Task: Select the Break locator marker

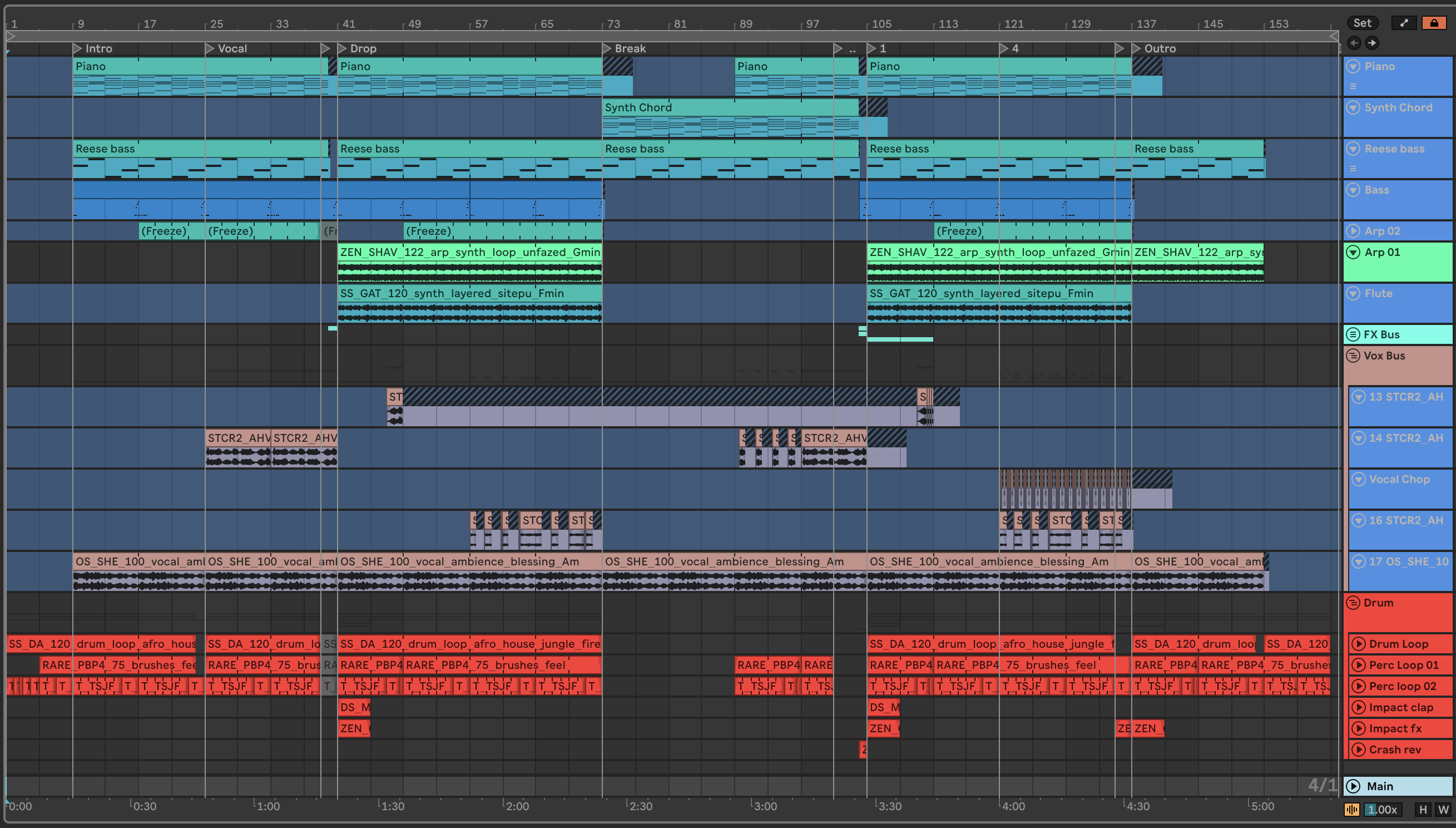Action: (x=606, y=48)
